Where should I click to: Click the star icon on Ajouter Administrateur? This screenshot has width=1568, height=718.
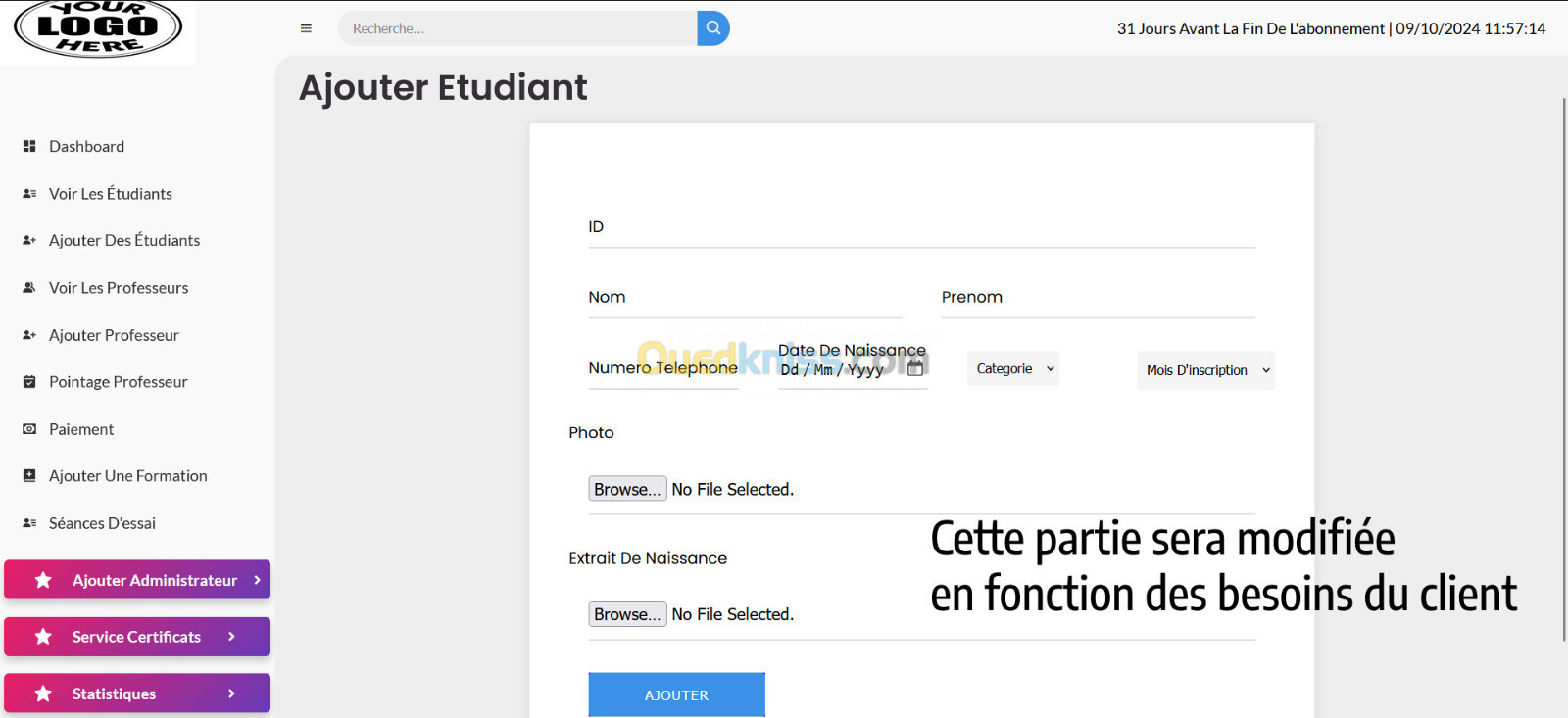(43, 580)
